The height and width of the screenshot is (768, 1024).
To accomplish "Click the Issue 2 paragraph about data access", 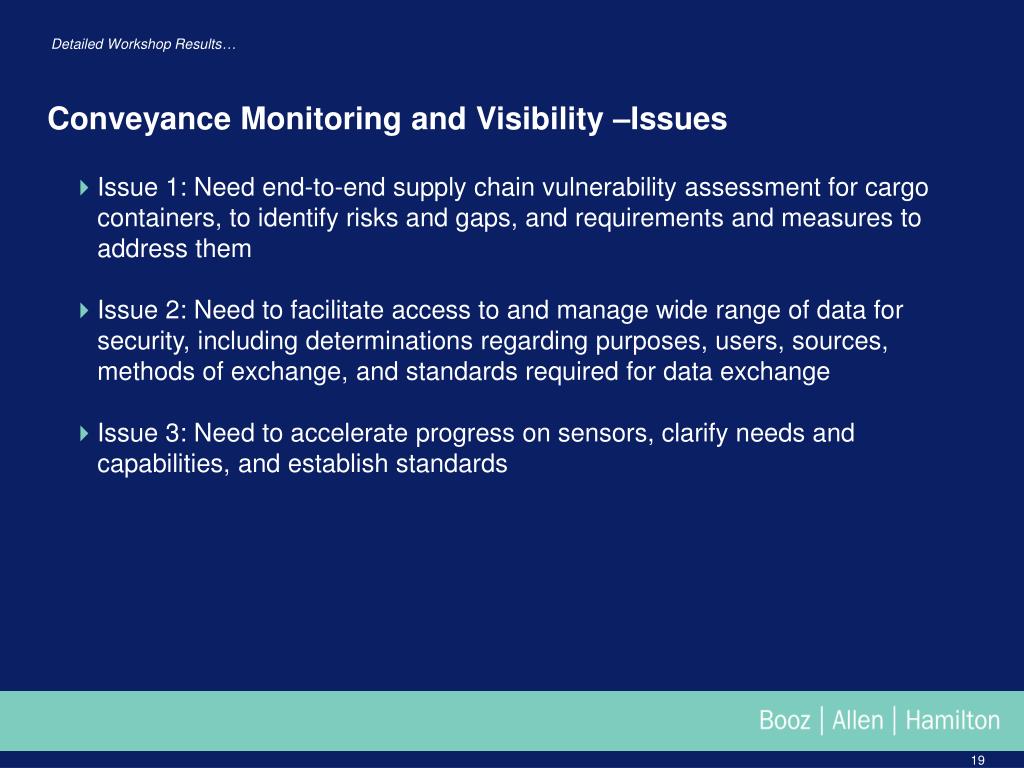I will [500, 341].
